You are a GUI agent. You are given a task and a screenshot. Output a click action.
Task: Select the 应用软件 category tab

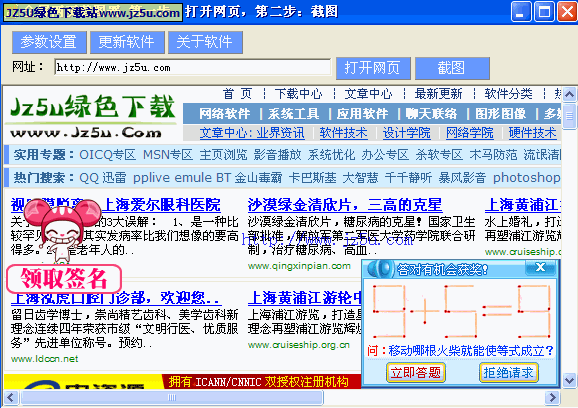coord(362,114)
